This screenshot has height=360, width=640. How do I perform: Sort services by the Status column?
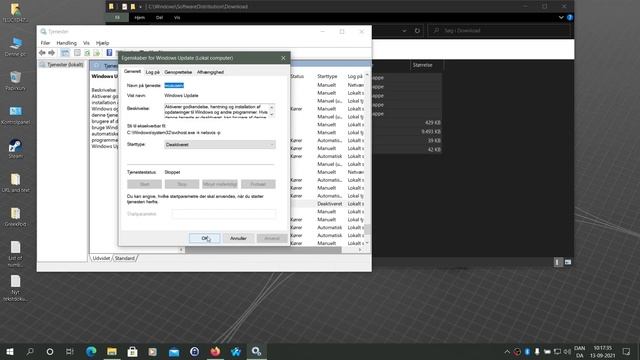click(297, 76)
